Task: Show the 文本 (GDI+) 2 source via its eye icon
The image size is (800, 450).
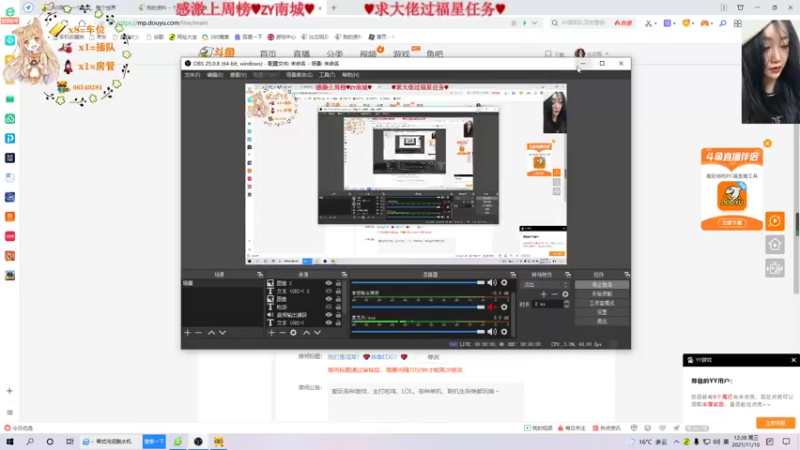Action: coord(329,291)
